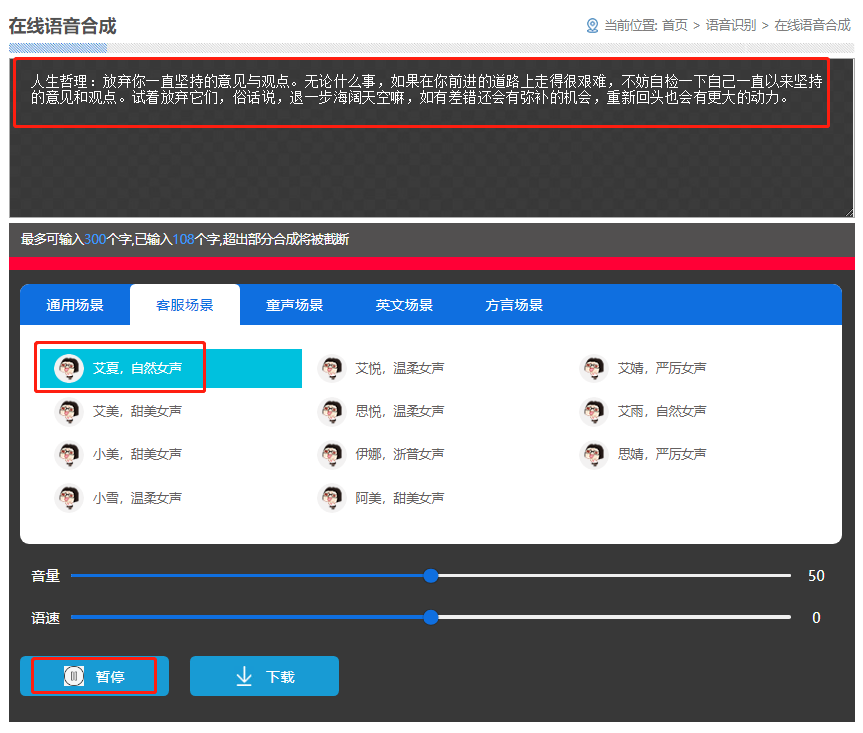Screen dimensions: 863x733
Task: Switch to 客服场景 tab
Action: [185, 305]
